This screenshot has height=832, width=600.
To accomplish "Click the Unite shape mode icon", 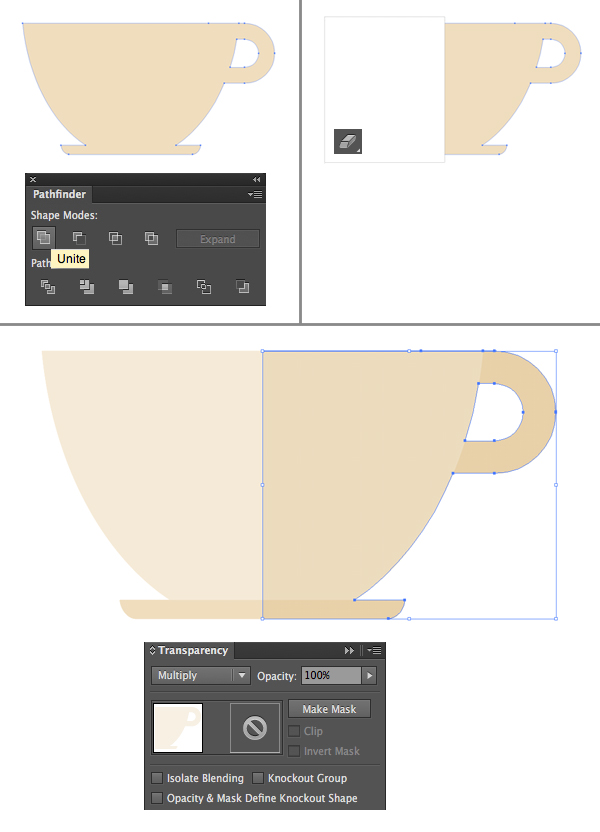I will 43,238.
